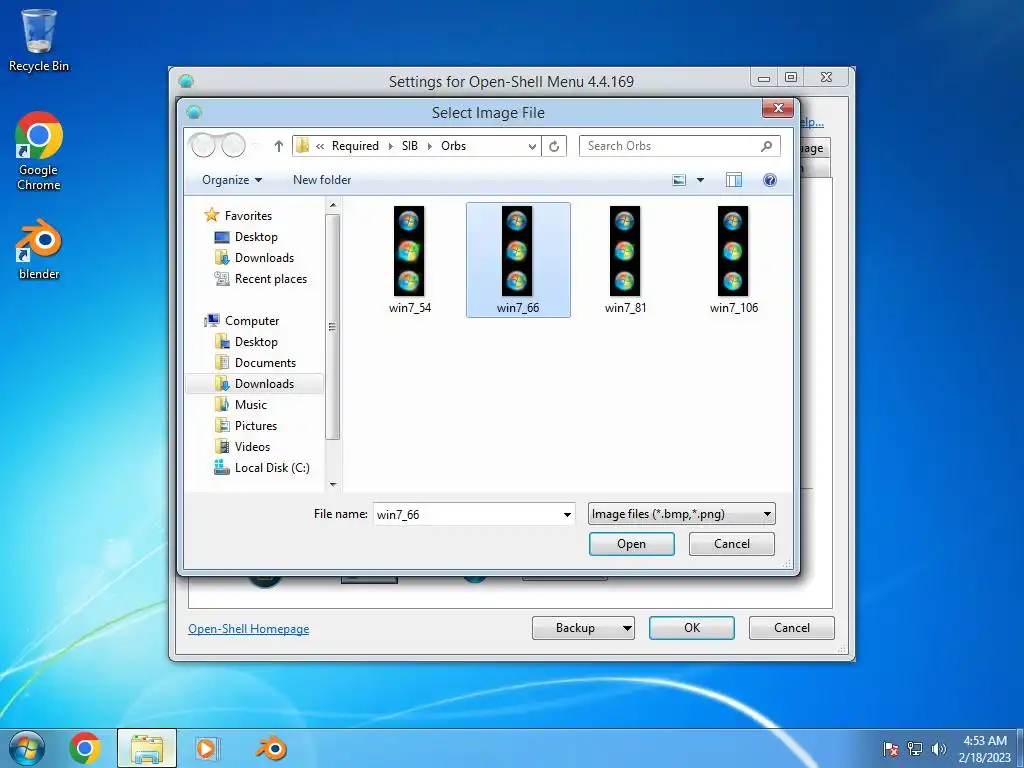Click the network tray icon
Screen dimensions: 1024x768
pos(915,749)
